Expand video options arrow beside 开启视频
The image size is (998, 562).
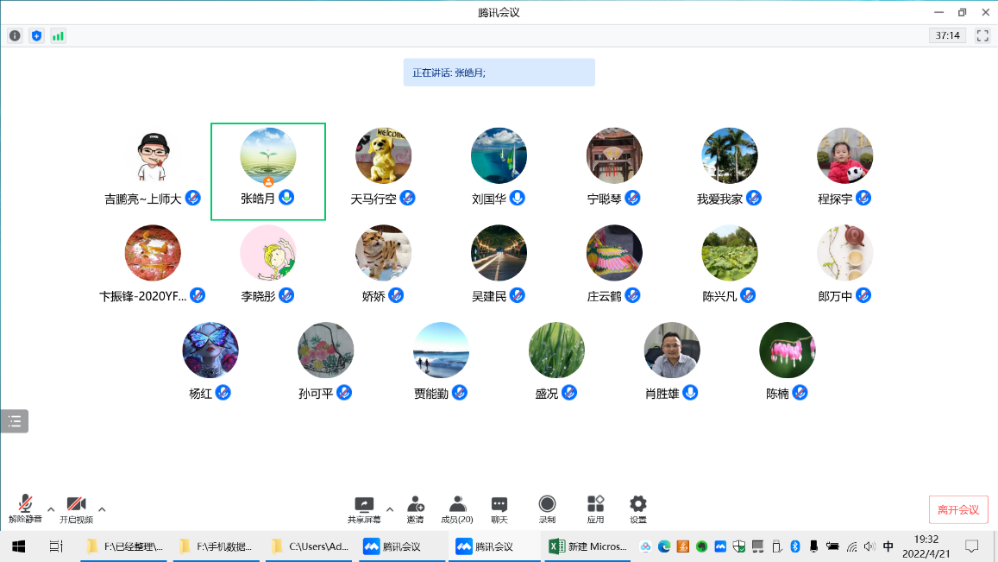click(101, 508)
